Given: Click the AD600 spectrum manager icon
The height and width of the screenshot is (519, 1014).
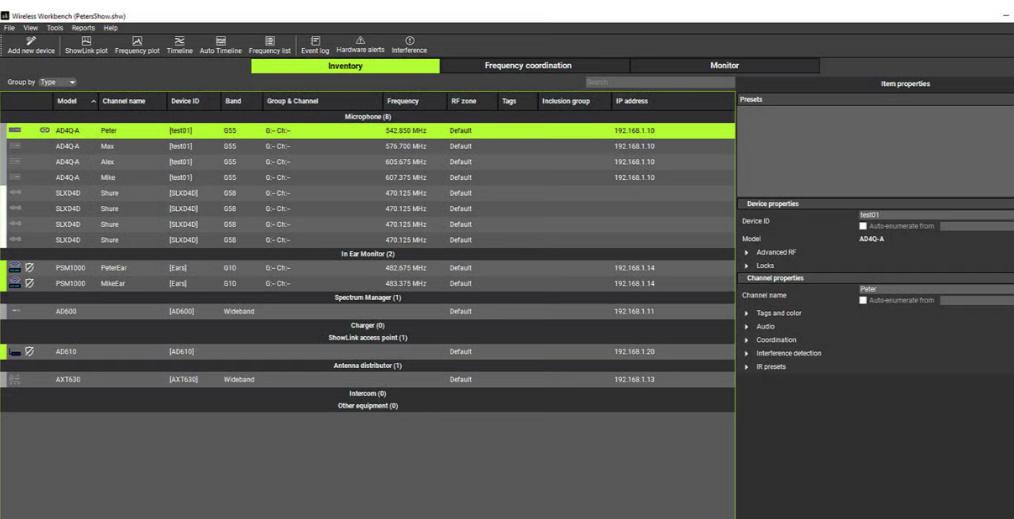Looking at the screenshot, I should coord(16,311).
